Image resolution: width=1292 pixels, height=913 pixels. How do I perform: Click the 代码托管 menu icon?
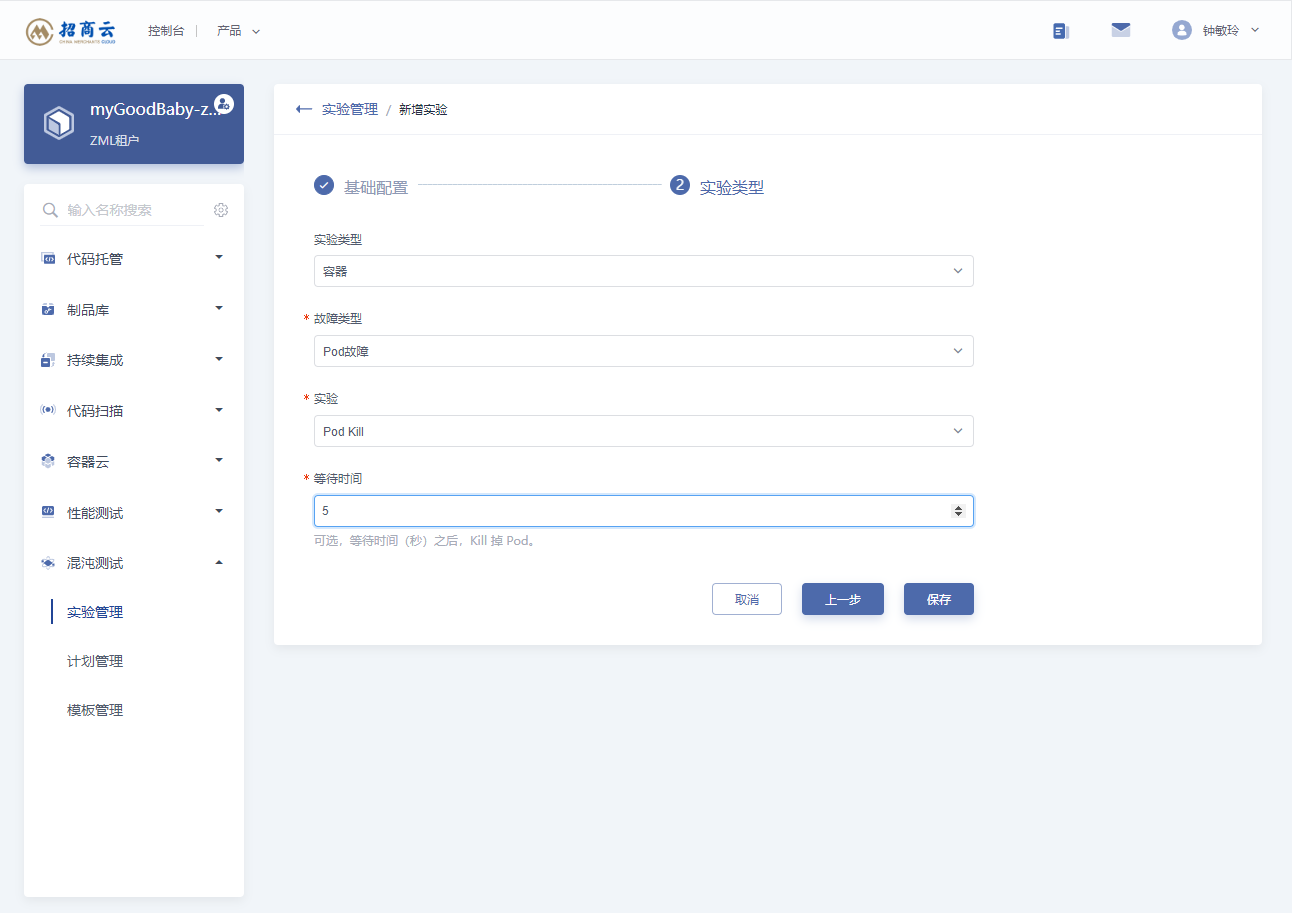point(48,258)
